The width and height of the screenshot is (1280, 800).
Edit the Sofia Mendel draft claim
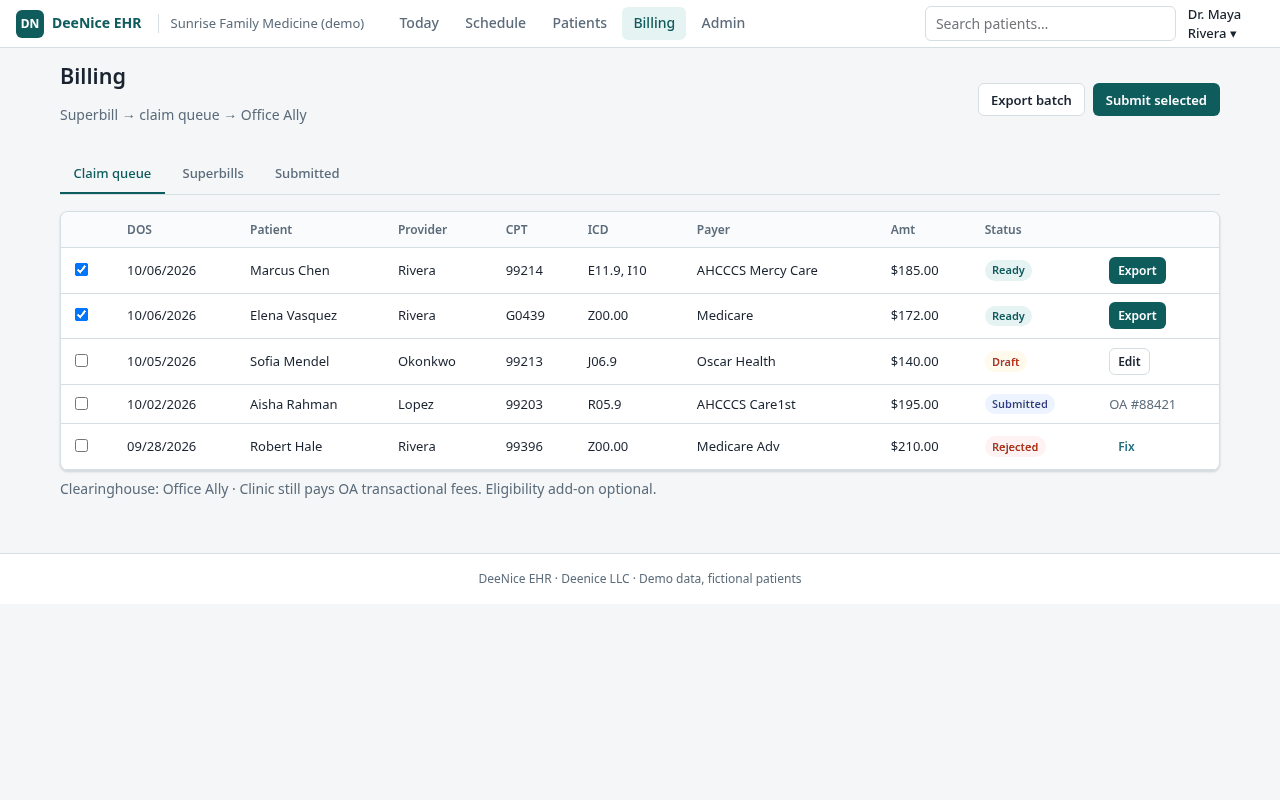tap(1129, 361)
